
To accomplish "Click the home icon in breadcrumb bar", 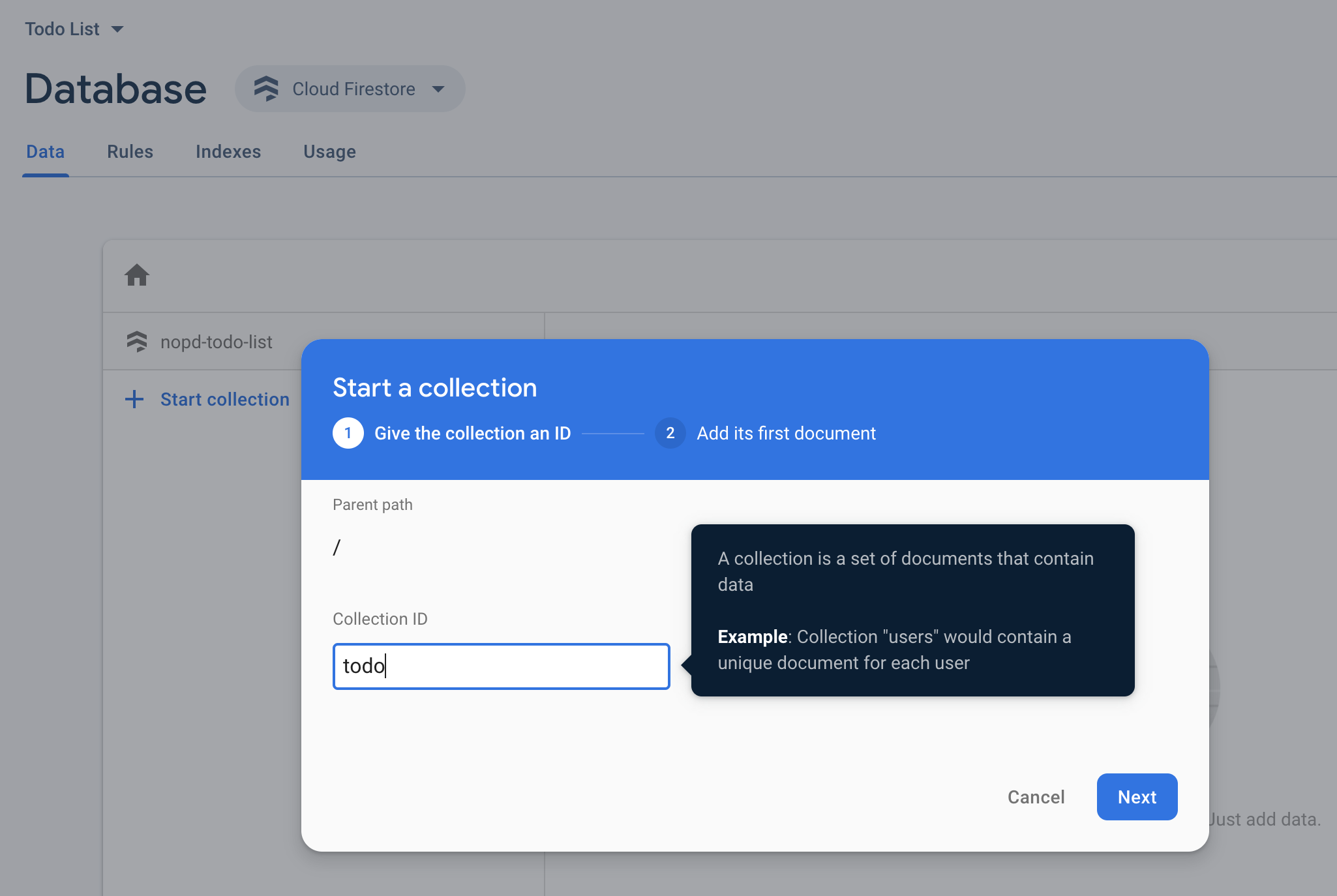I will pos(137,275).
